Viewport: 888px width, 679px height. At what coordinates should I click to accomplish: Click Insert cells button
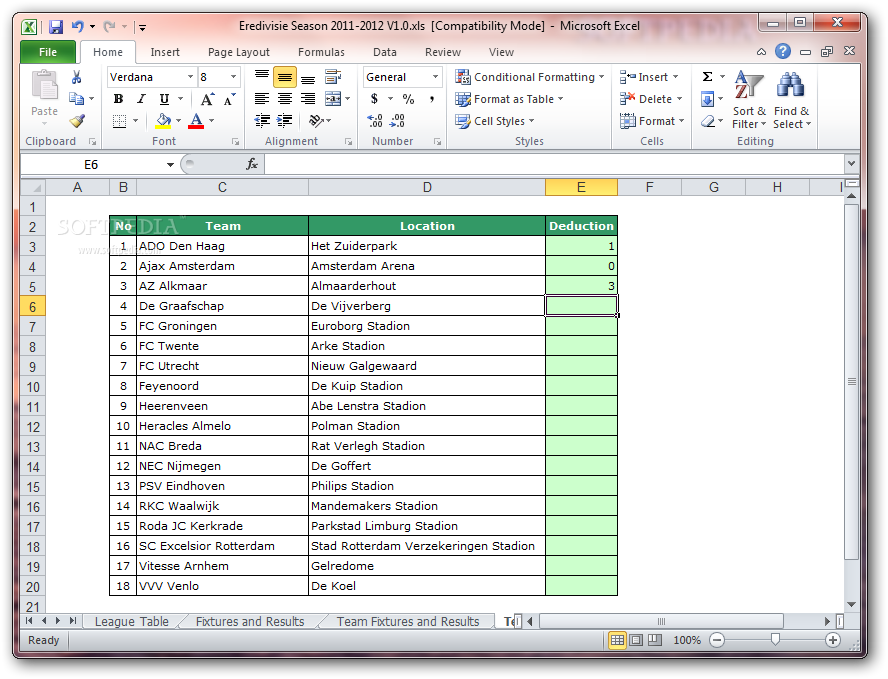(649, 77)
